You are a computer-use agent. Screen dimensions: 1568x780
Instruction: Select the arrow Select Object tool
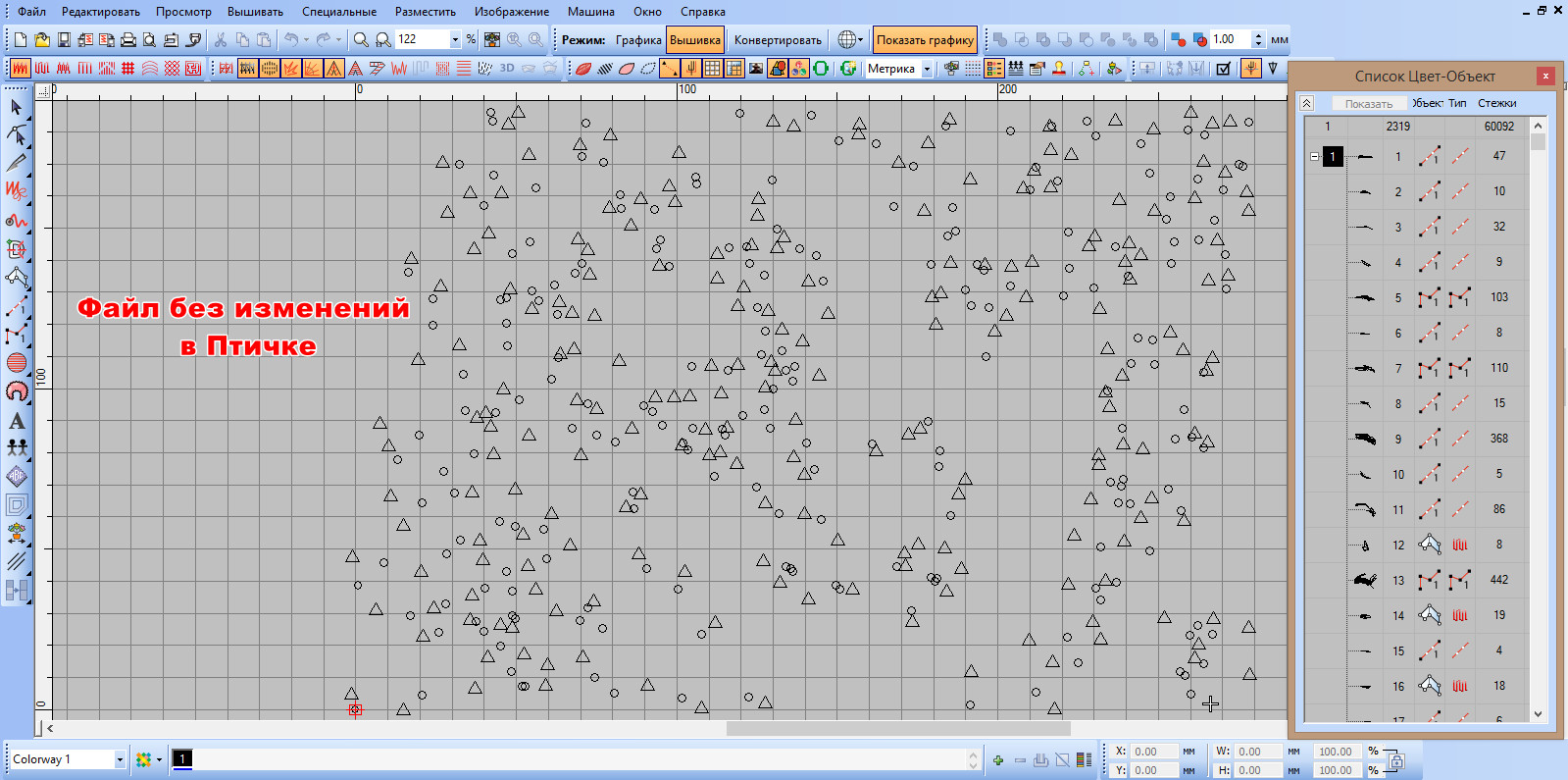click(x=17, y=107)
